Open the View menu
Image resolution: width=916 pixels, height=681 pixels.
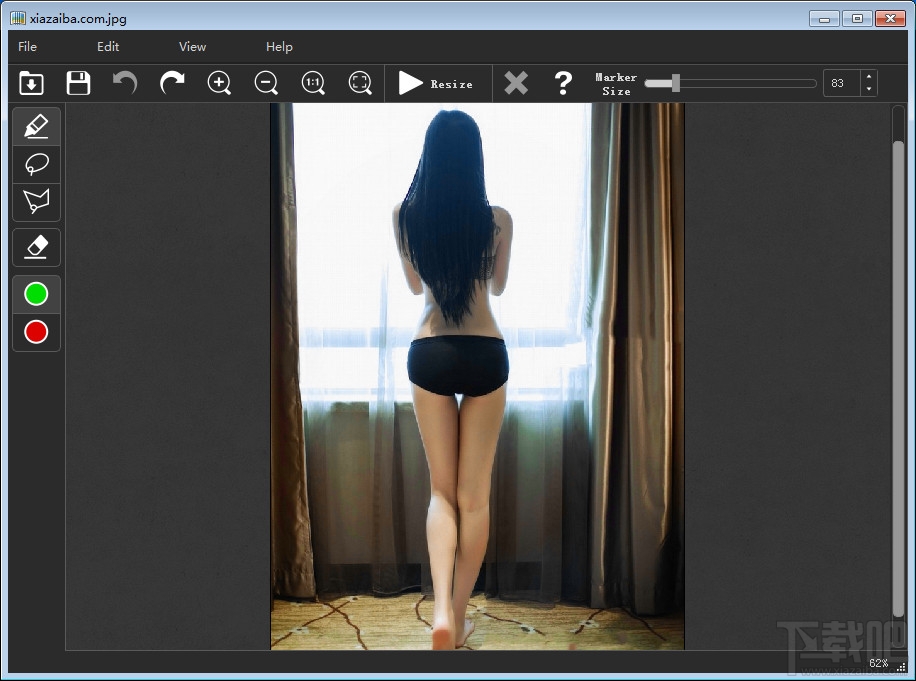pos(192,47)
